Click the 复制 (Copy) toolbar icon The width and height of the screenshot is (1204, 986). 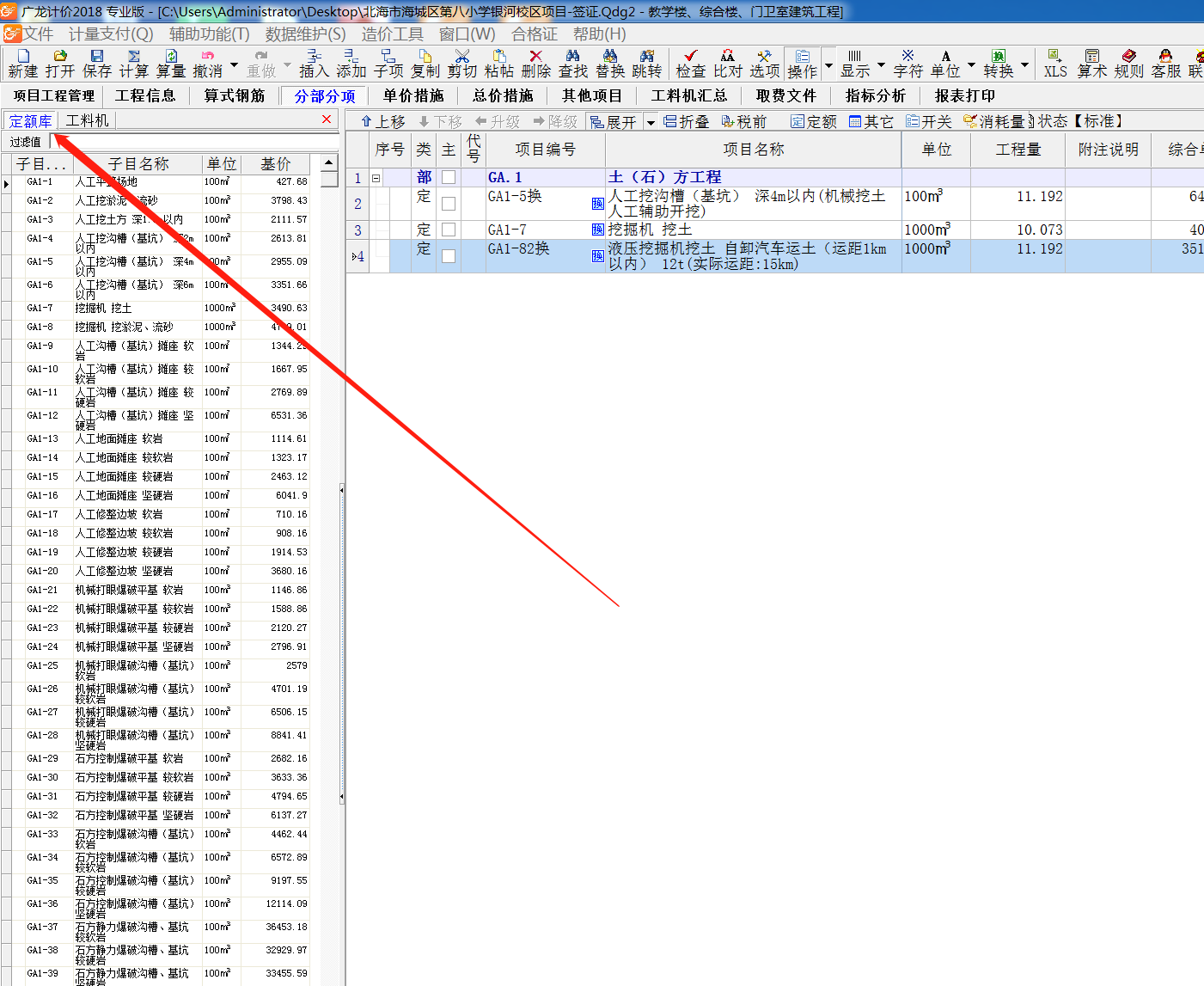[425, 64]
